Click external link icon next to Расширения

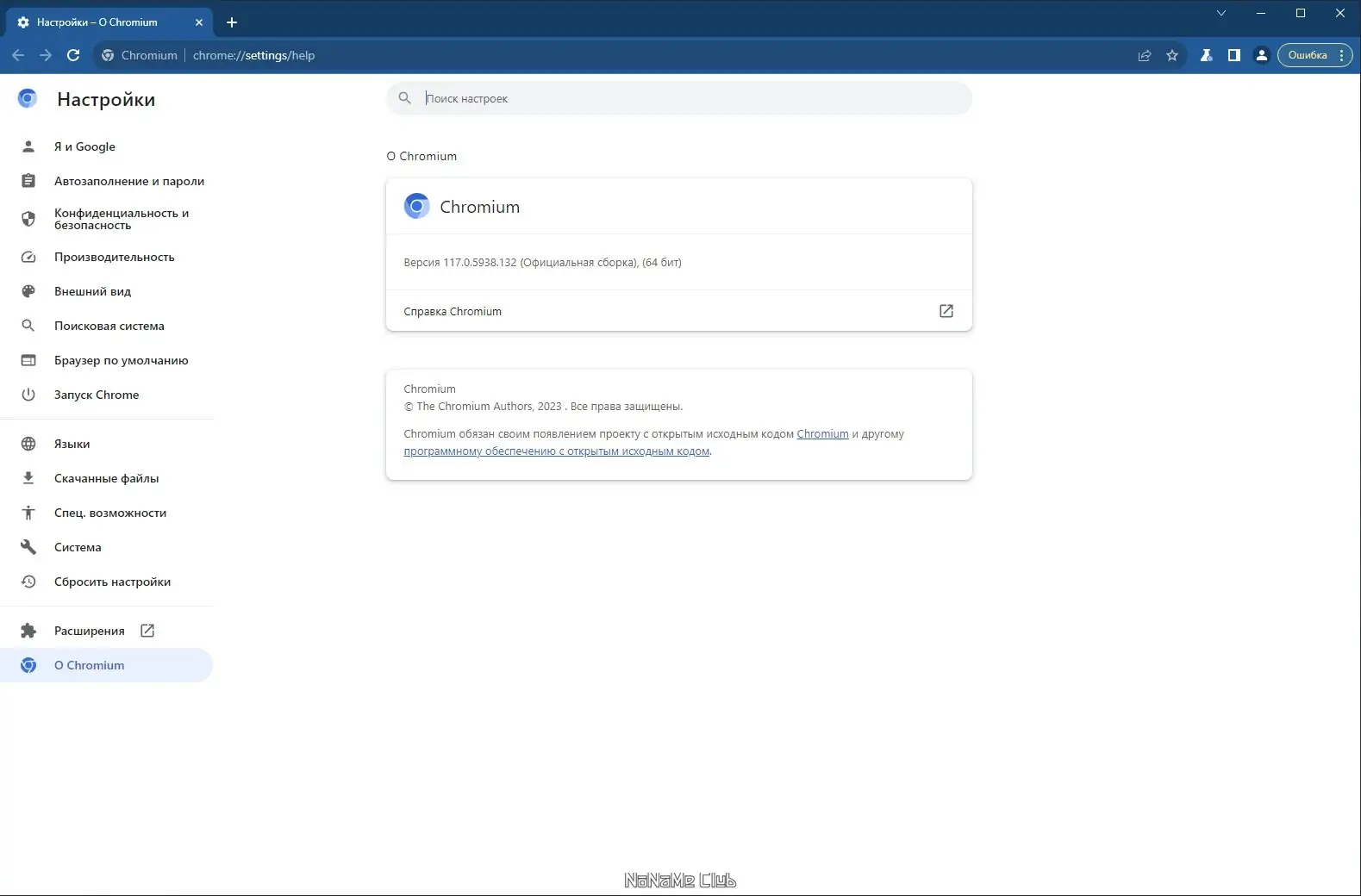(147, 631)
